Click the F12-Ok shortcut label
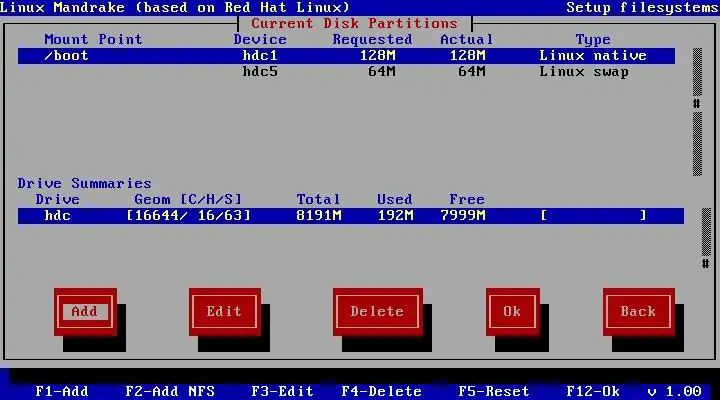Screen dimensions: 720x400 click(x=593, y=391)
